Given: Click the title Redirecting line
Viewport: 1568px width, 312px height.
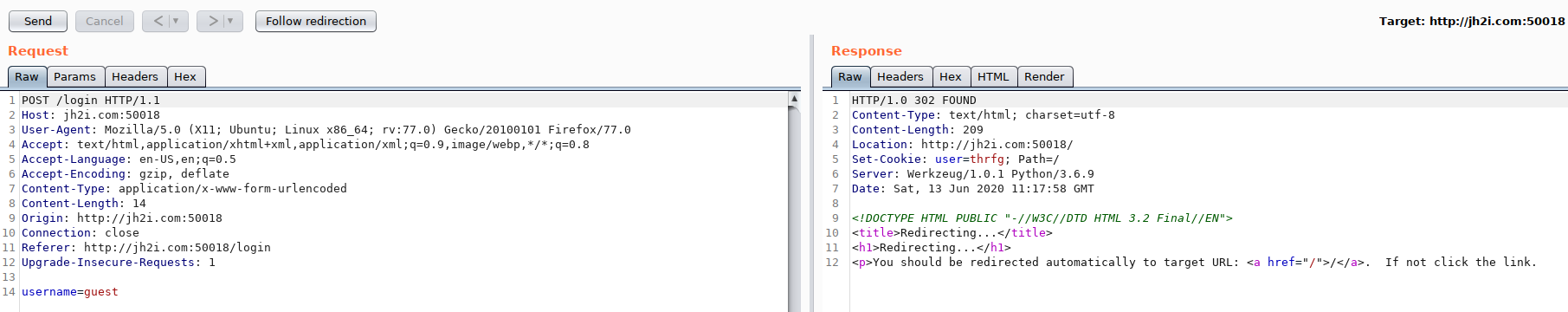Looking at the screenshot, I should tap(952, 233).
